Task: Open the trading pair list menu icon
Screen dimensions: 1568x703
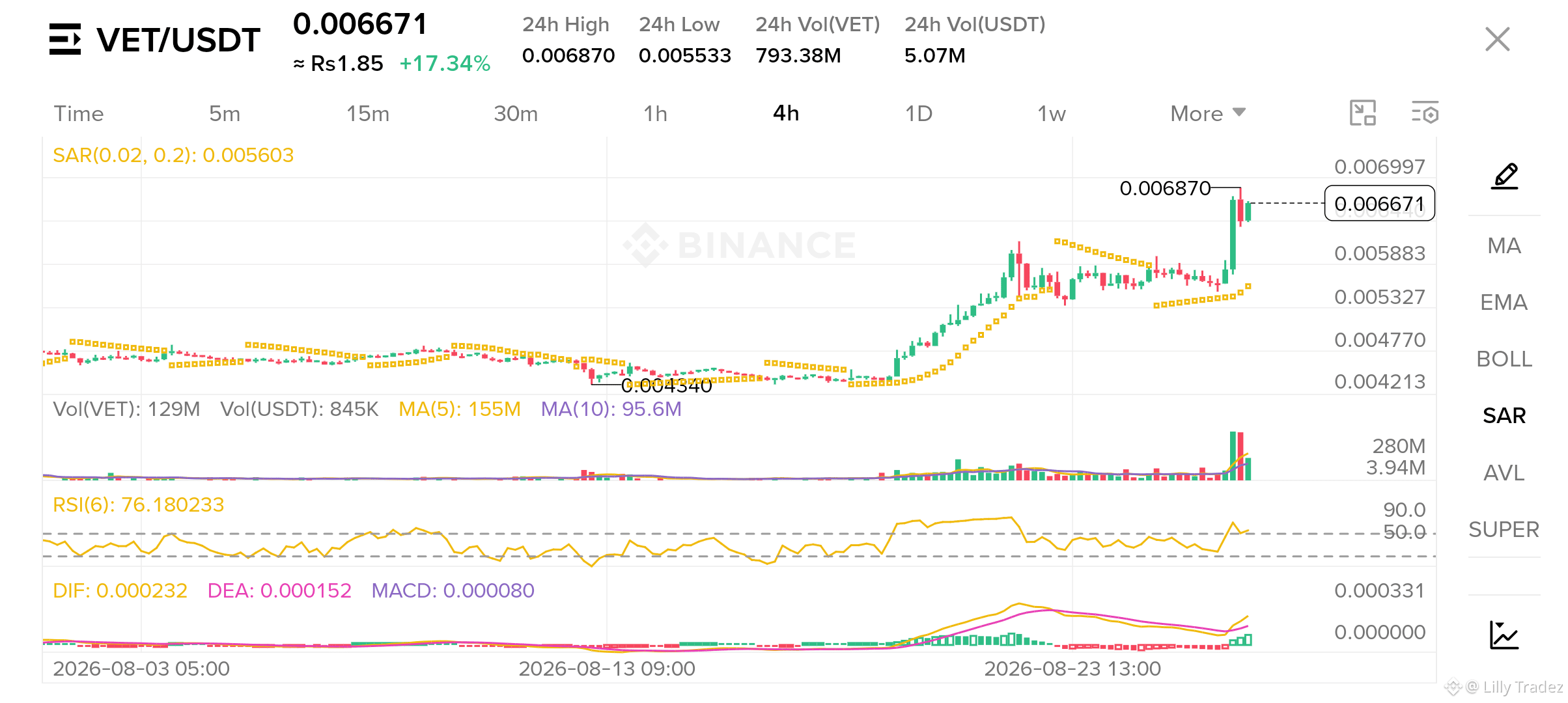Action: coord(65,39)
